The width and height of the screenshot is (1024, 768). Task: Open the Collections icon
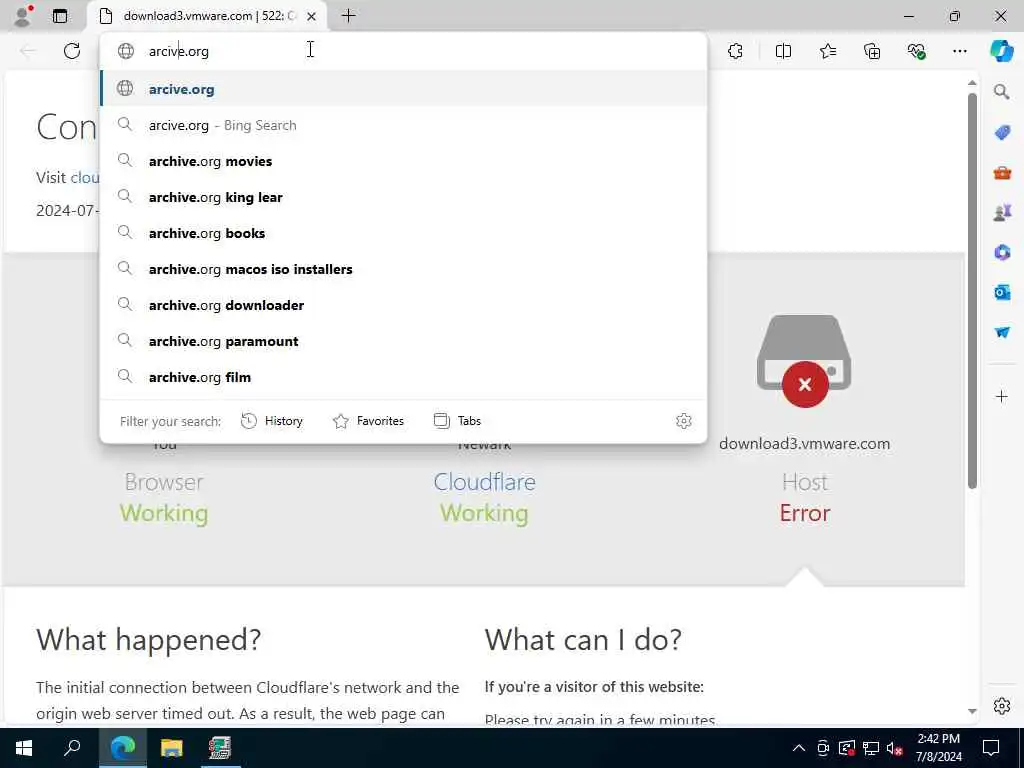coord(872,51)
